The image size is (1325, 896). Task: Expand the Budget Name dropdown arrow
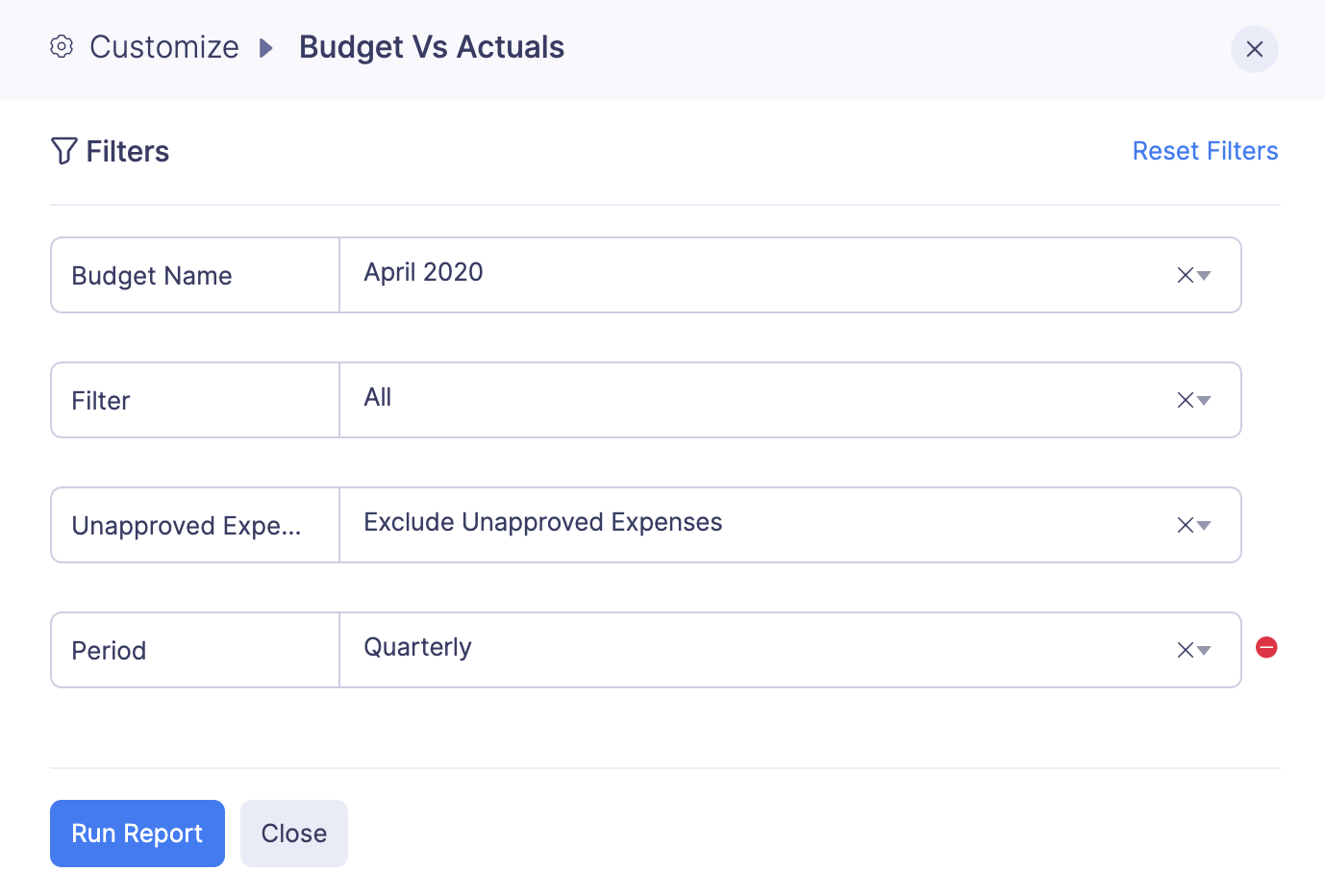click(x=1204, y=276)
